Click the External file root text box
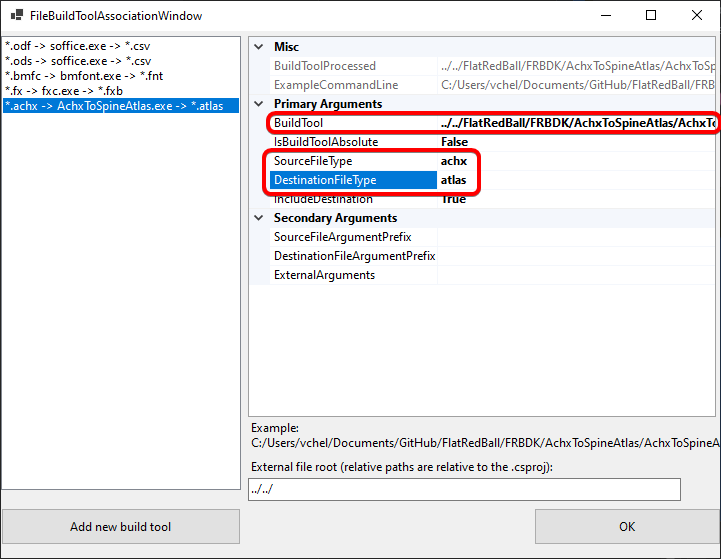Viewport: 721px width, 559px height. (464, 489)
